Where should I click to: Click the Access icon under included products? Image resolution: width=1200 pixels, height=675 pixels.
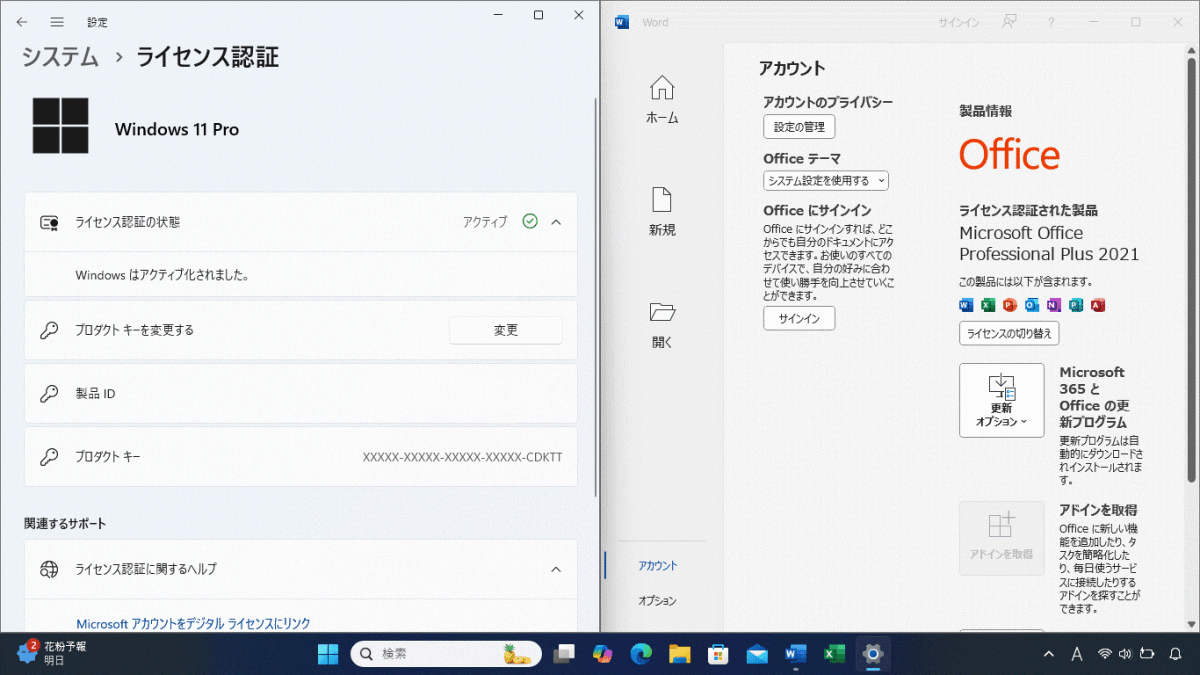point(1098,305)
